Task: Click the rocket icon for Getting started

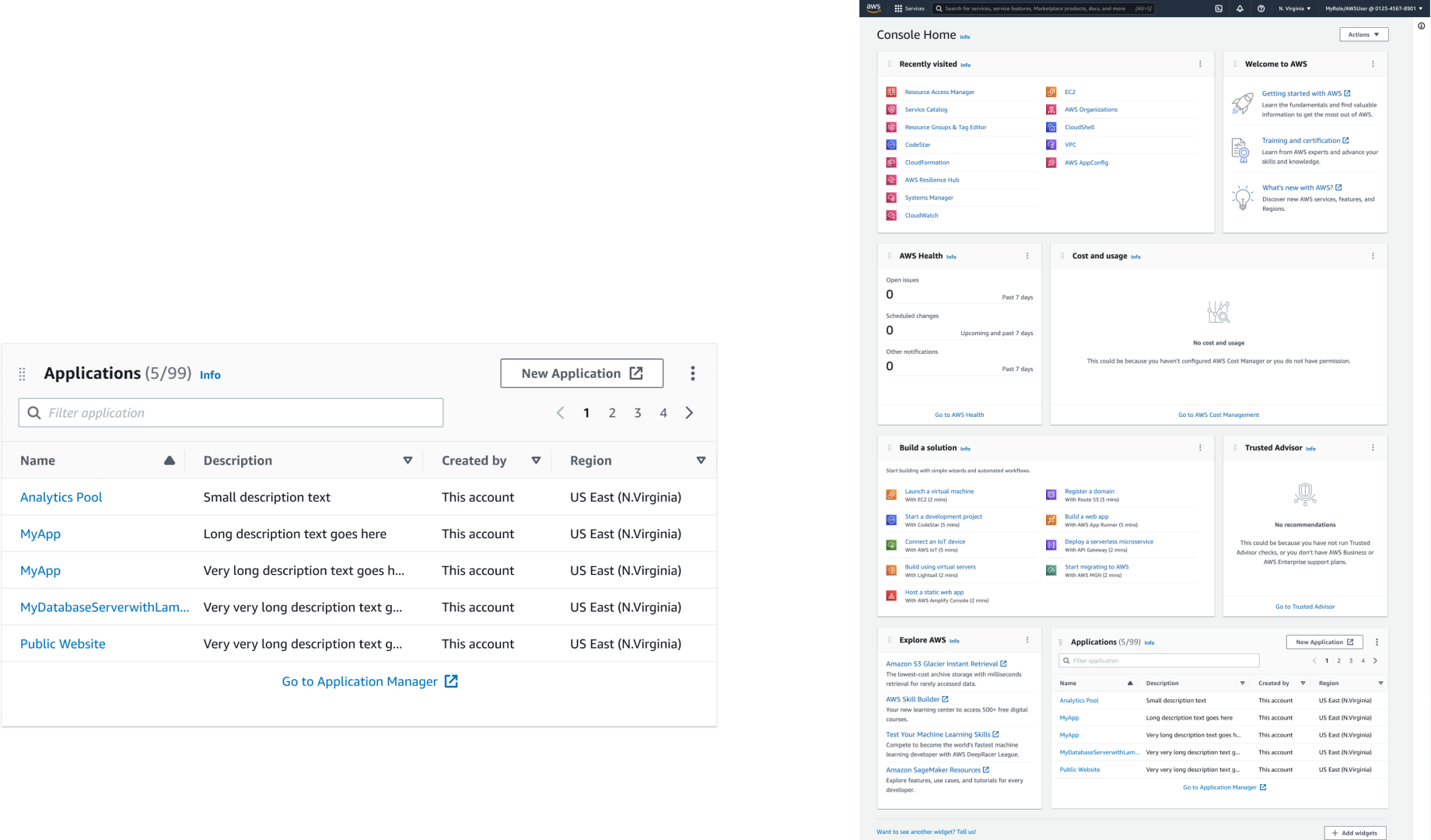Action: click(x=1242, y=103)
